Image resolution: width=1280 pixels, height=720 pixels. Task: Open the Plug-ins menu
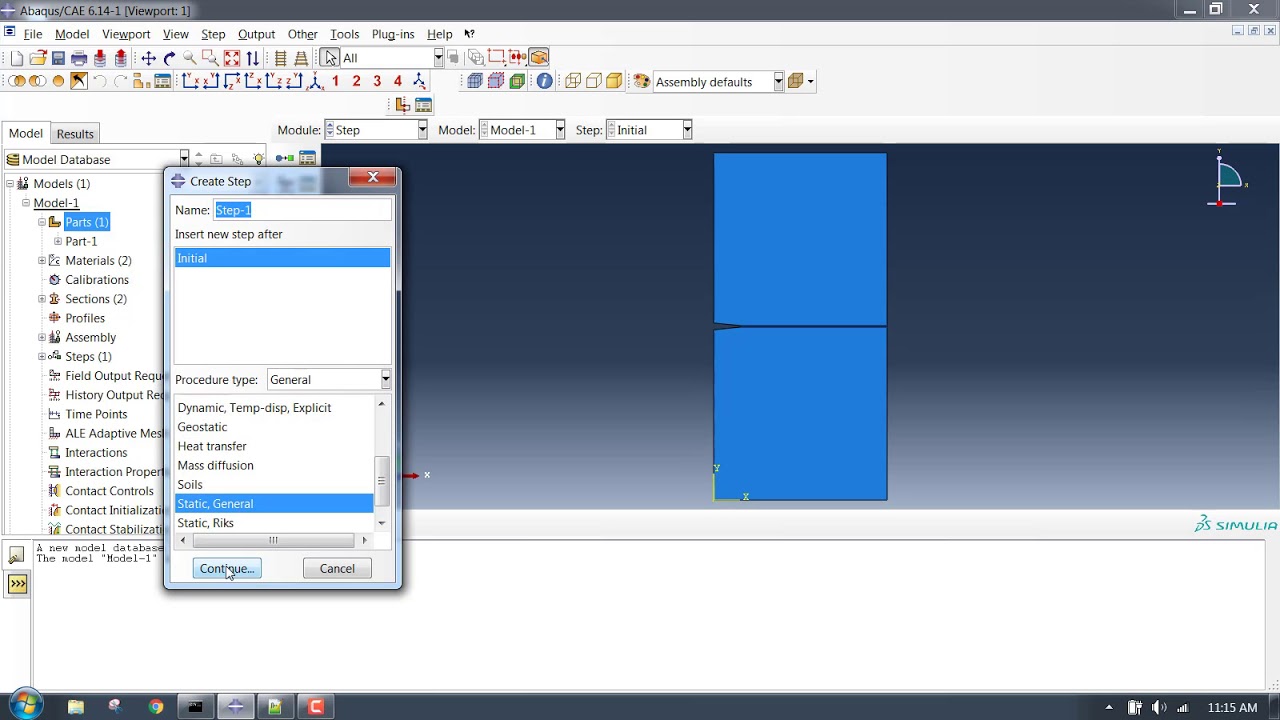coord(393,34)
